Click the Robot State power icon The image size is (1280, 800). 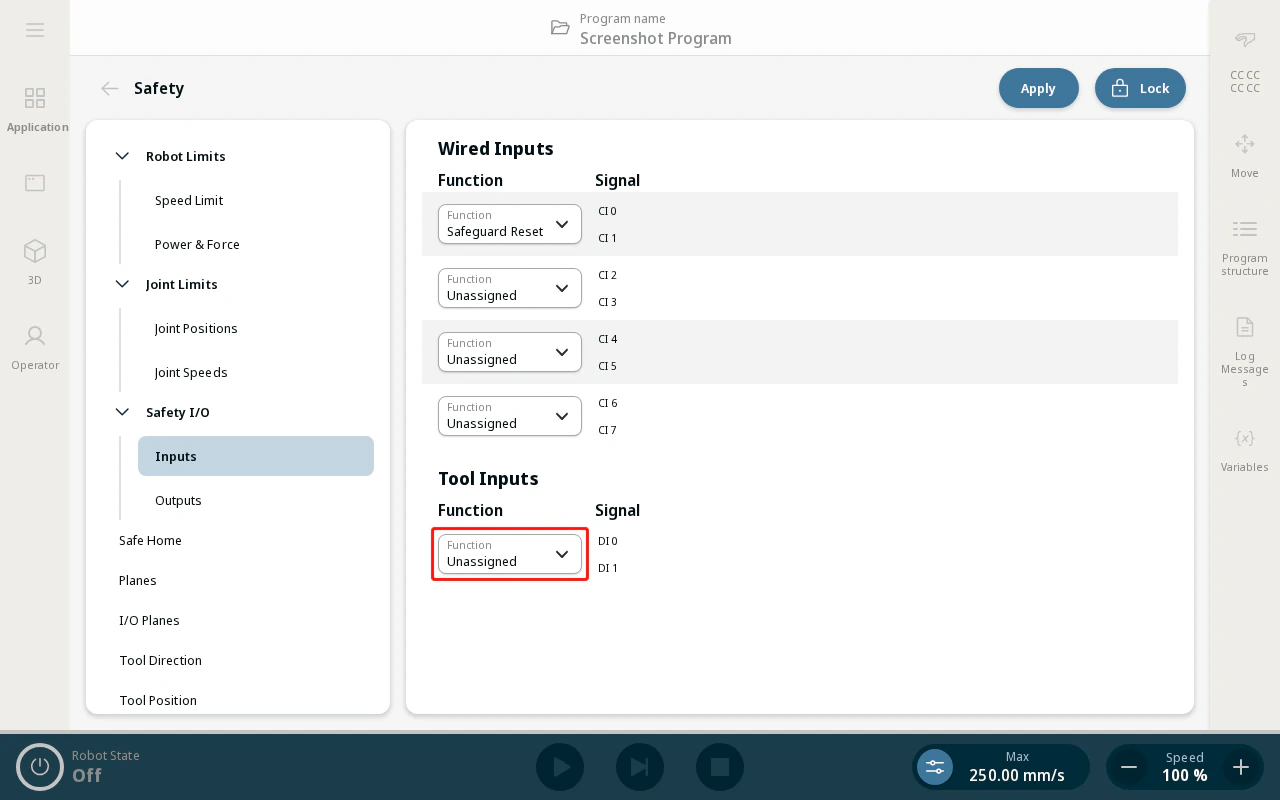coord(40,767)
